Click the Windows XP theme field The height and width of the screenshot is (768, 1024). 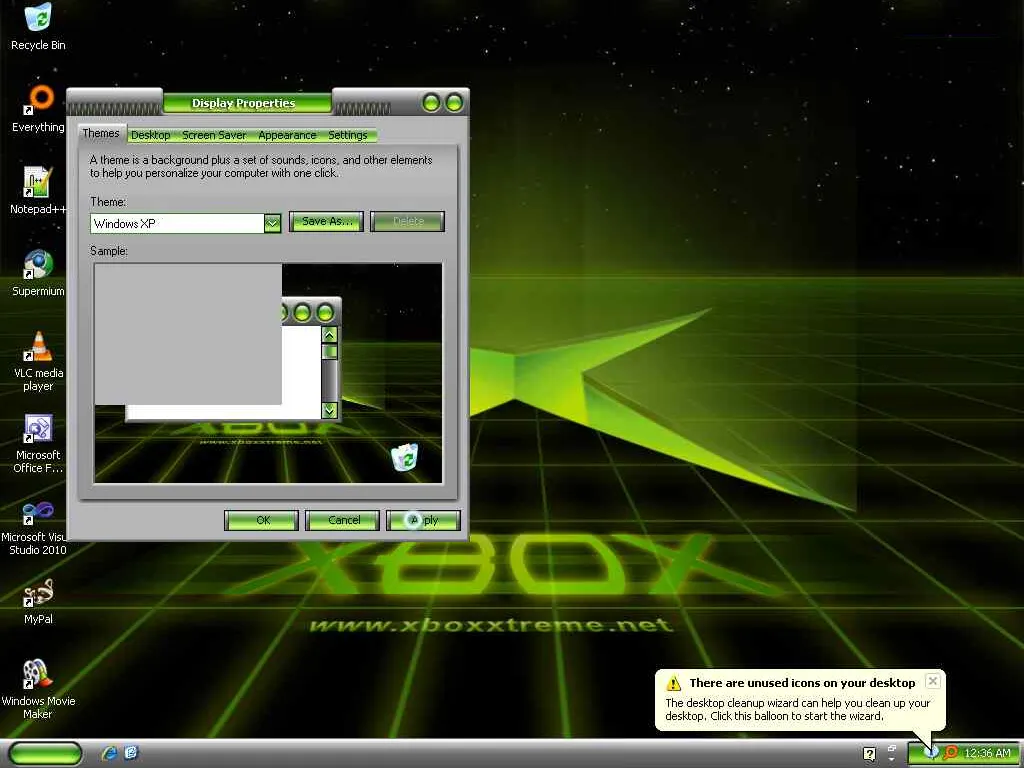click(177, 223)
